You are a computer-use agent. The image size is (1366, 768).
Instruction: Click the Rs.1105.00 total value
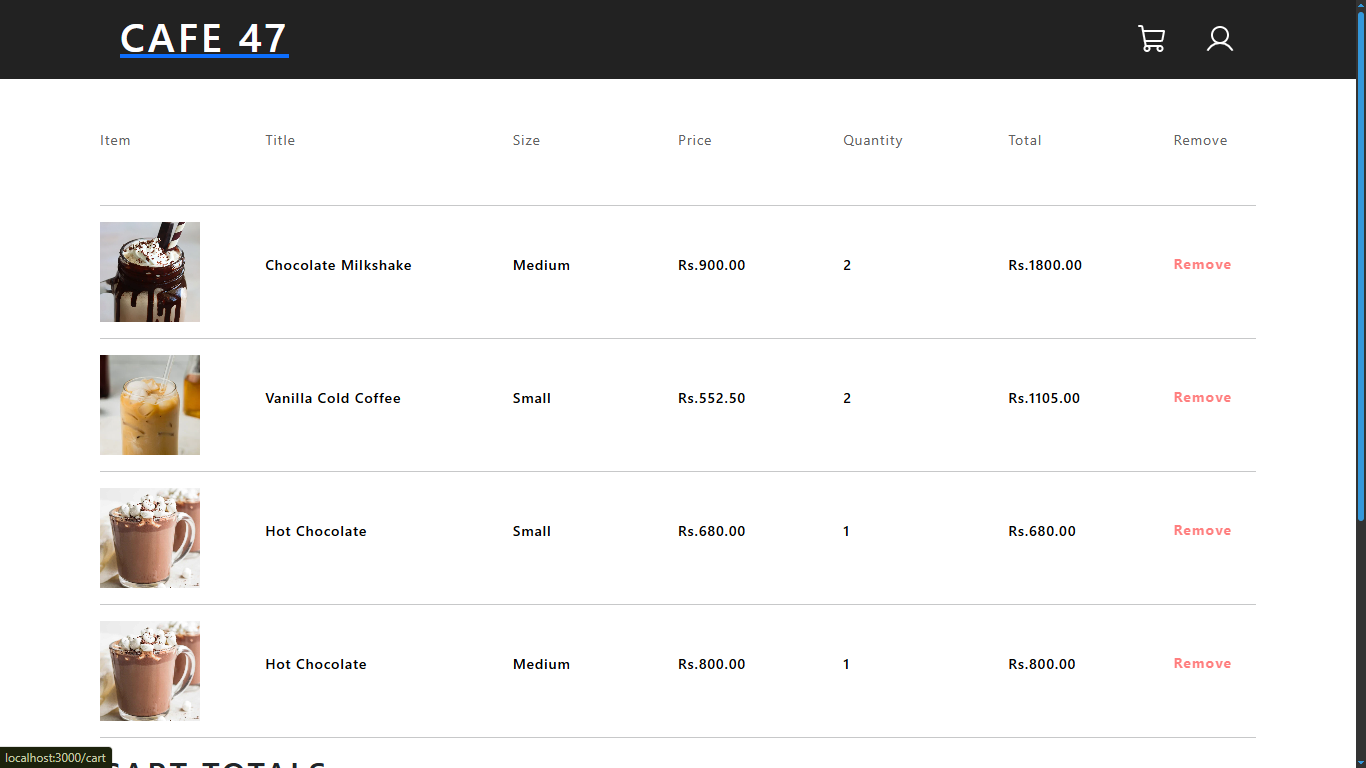tap(1044, 398)
